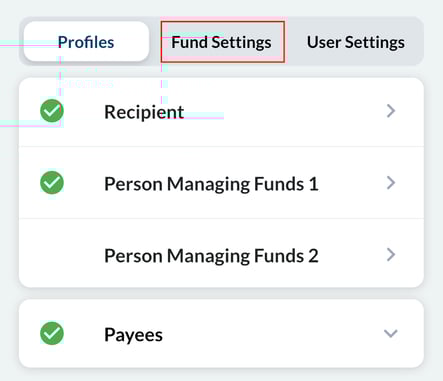Click the green checkmark for Person Managing Funds 1
This screenshot has width=443, height=381.
[x=52, y=183]
